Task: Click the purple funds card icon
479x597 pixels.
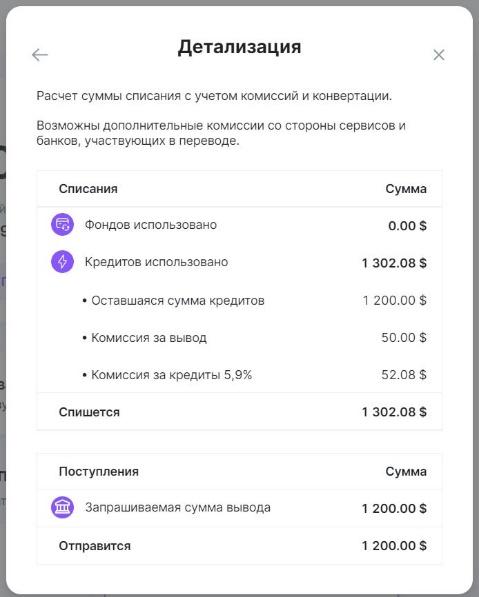Action: click(62, 225)
